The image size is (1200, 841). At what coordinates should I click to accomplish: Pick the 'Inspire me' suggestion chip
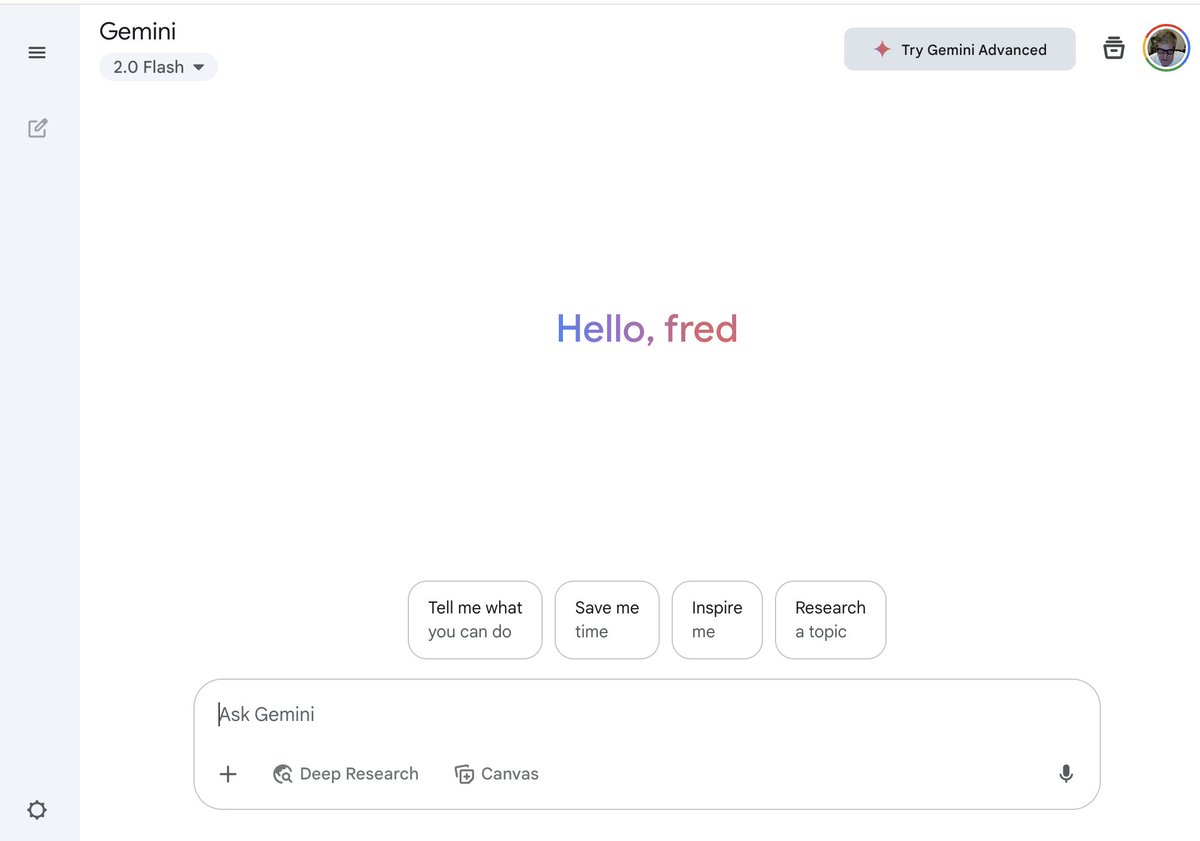tap(717, 620)
